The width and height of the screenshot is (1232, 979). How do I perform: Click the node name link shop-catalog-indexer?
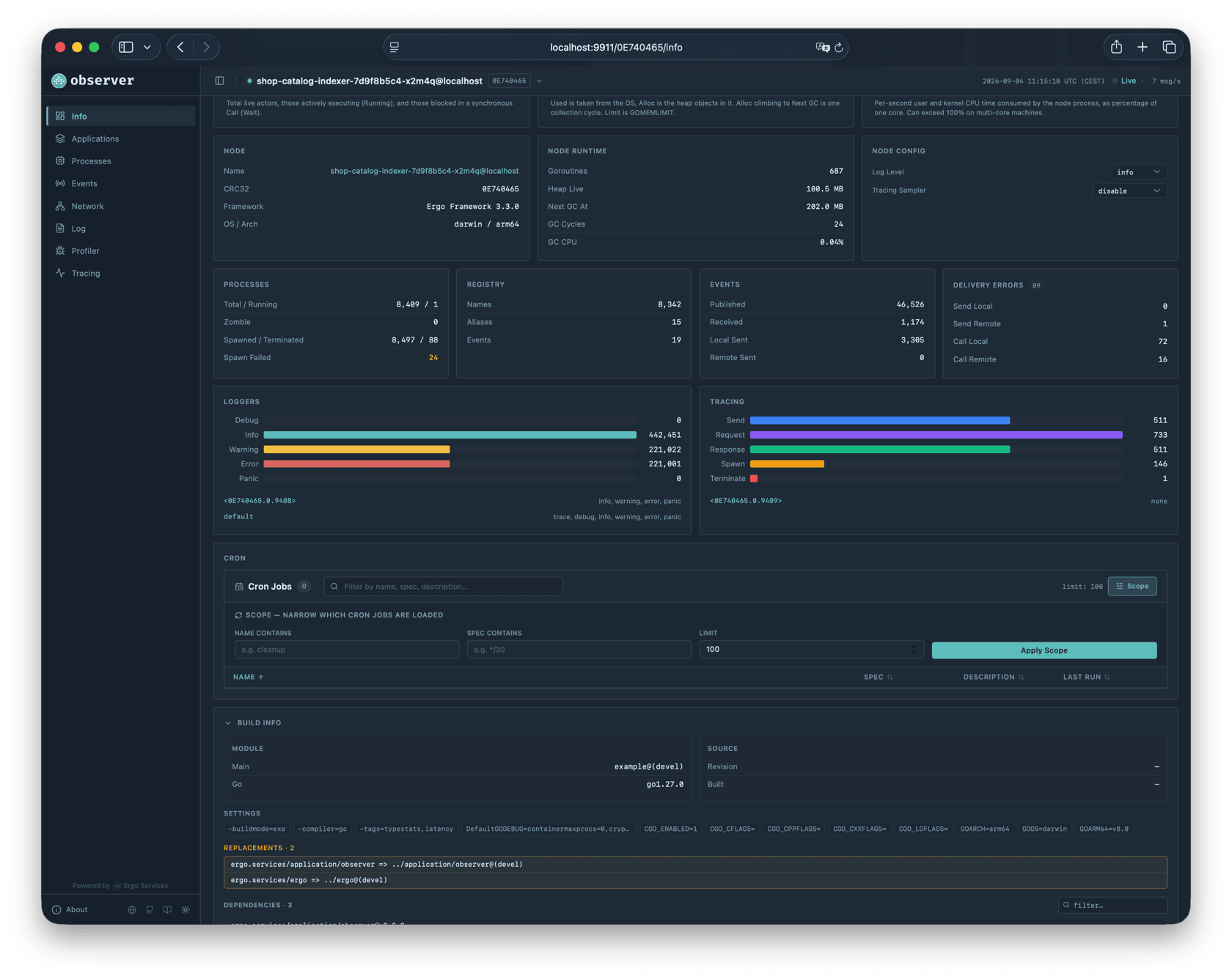tap(425, 171)
